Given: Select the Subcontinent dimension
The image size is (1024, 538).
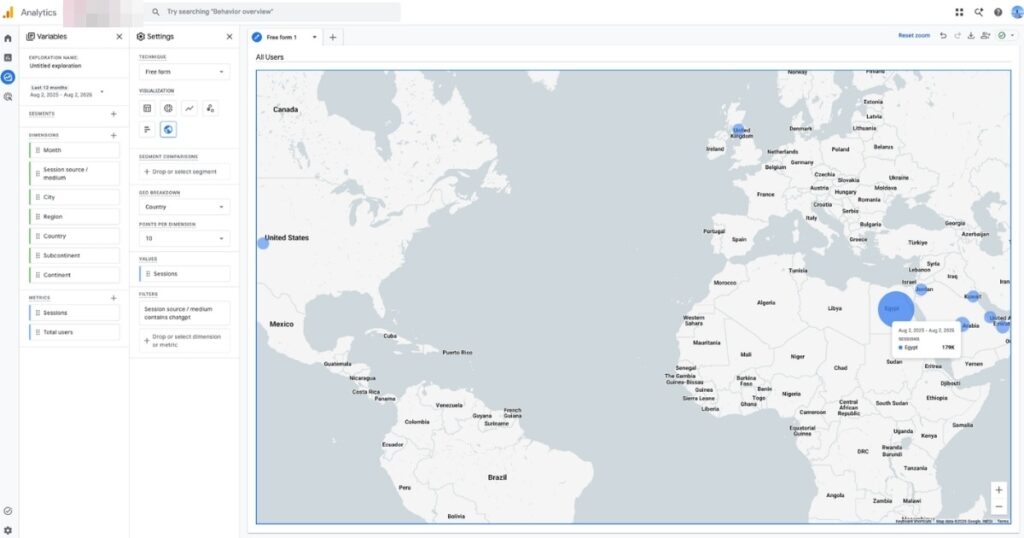Looking at the screenshot, I should (74, 256).
